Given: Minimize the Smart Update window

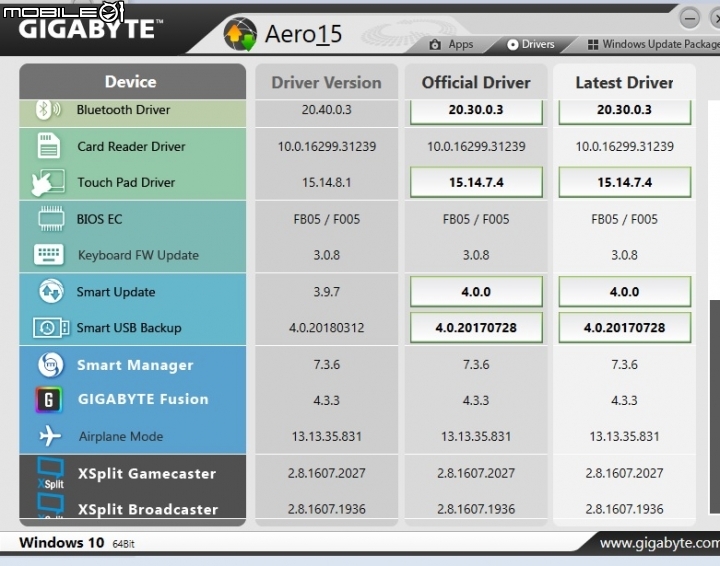Looking at the screenshot, I should click(689, 19).
